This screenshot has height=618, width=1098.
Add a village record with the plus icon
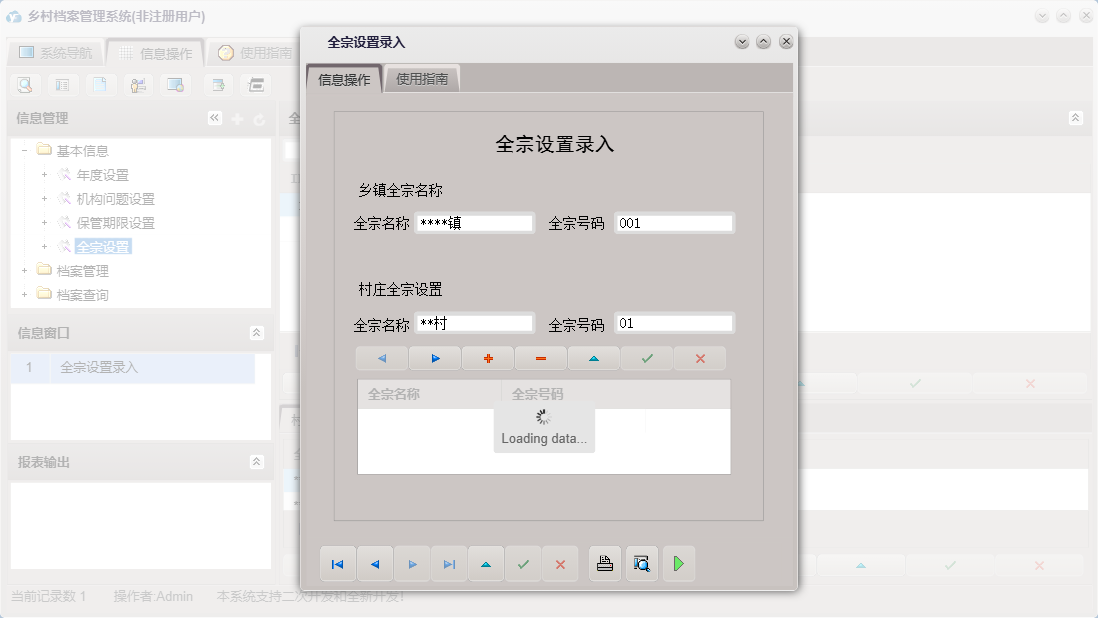click(x=487, y=358)
